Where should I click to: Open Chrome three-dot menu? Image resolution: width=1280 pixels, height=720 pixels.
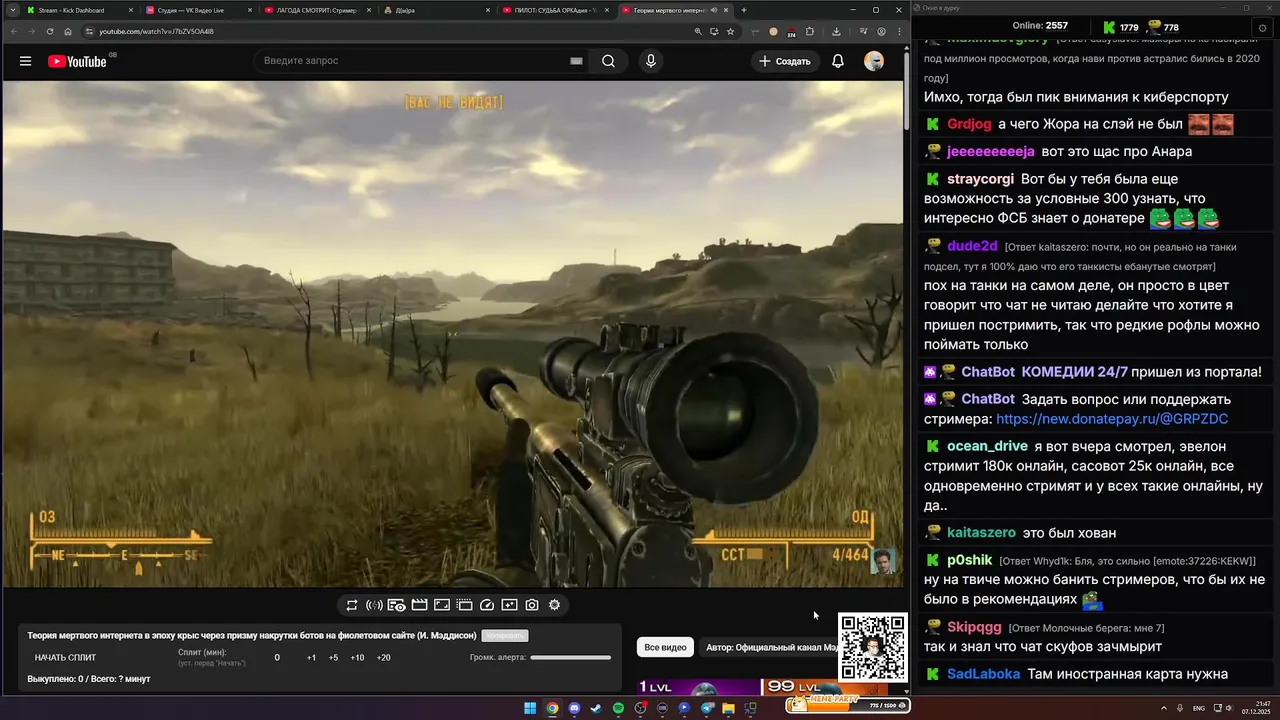899,31
